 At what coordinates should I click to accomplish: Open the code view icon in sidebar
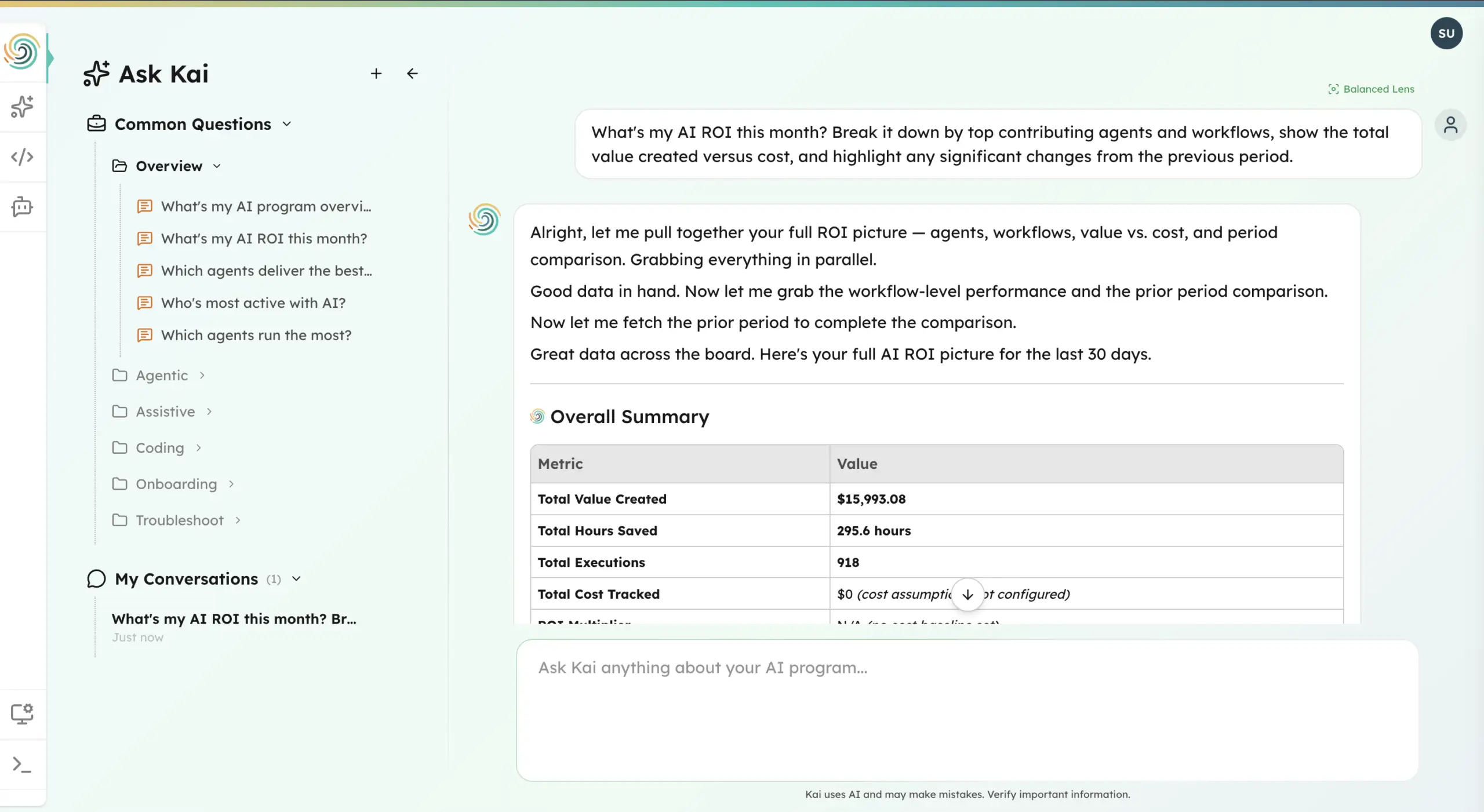coord(22,156)
